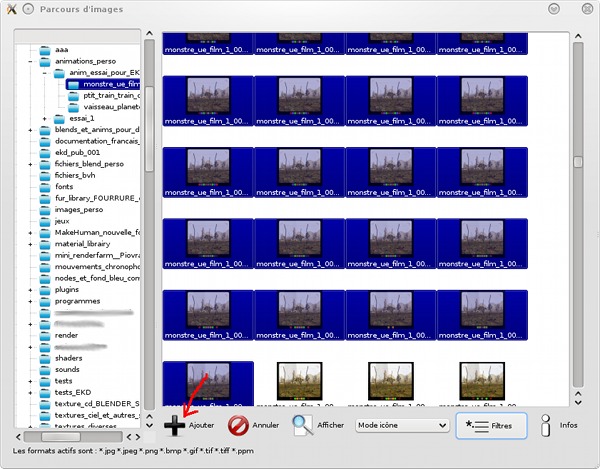Select the monstre_ue_film folder
Viewport: 600px width, 469px height.
[103, 84]
